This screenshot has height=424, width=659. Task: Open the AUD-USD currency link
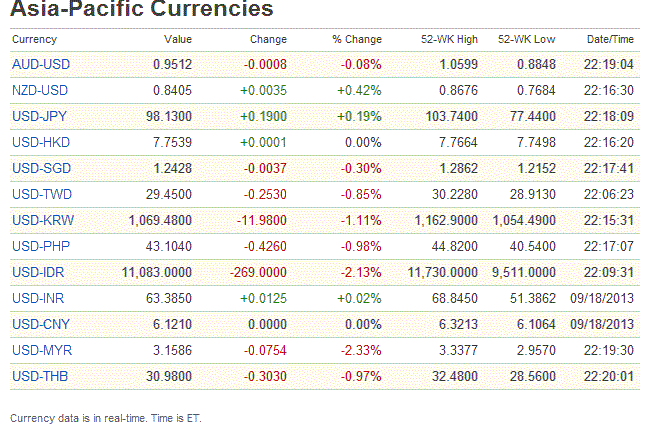click(41, 65)
